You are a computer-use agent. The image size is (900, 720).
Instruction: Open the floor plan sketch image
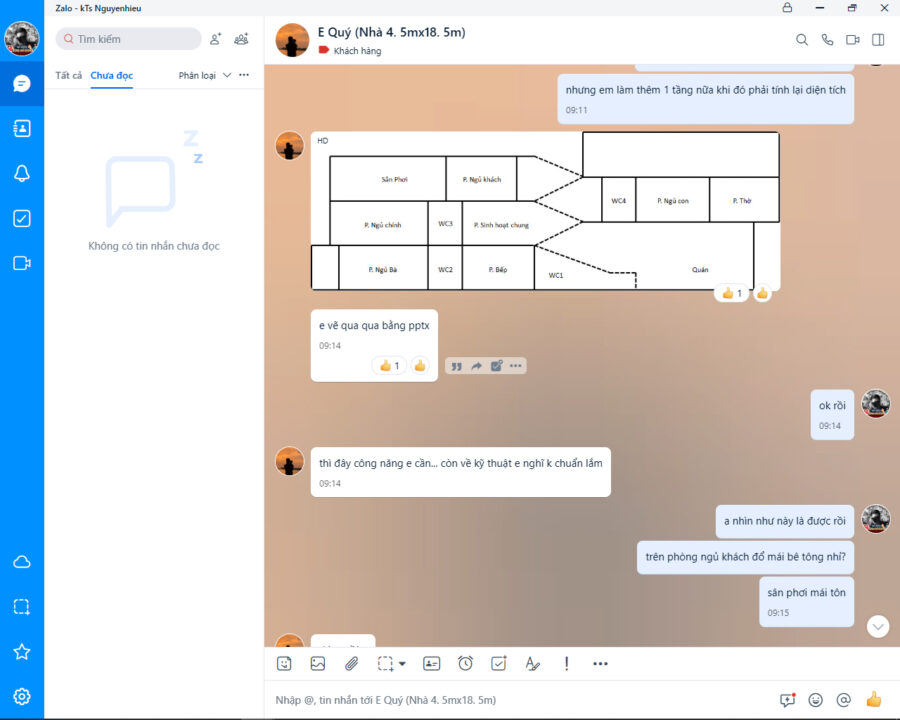point(545,211)
